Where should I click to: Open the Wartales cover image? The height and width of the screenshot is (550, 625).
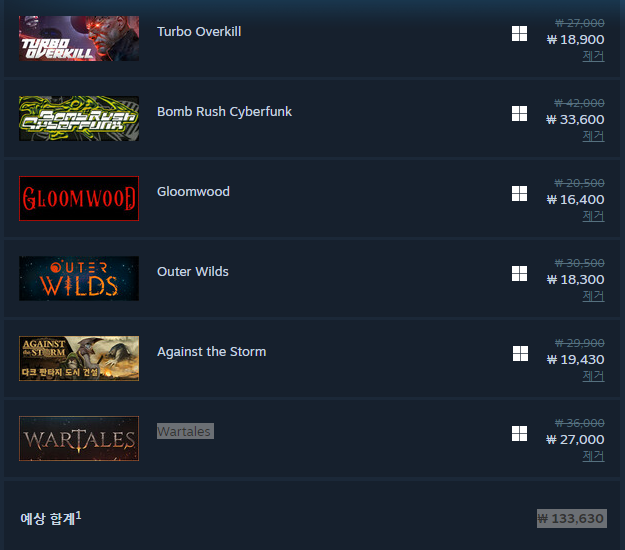(79, 438)
